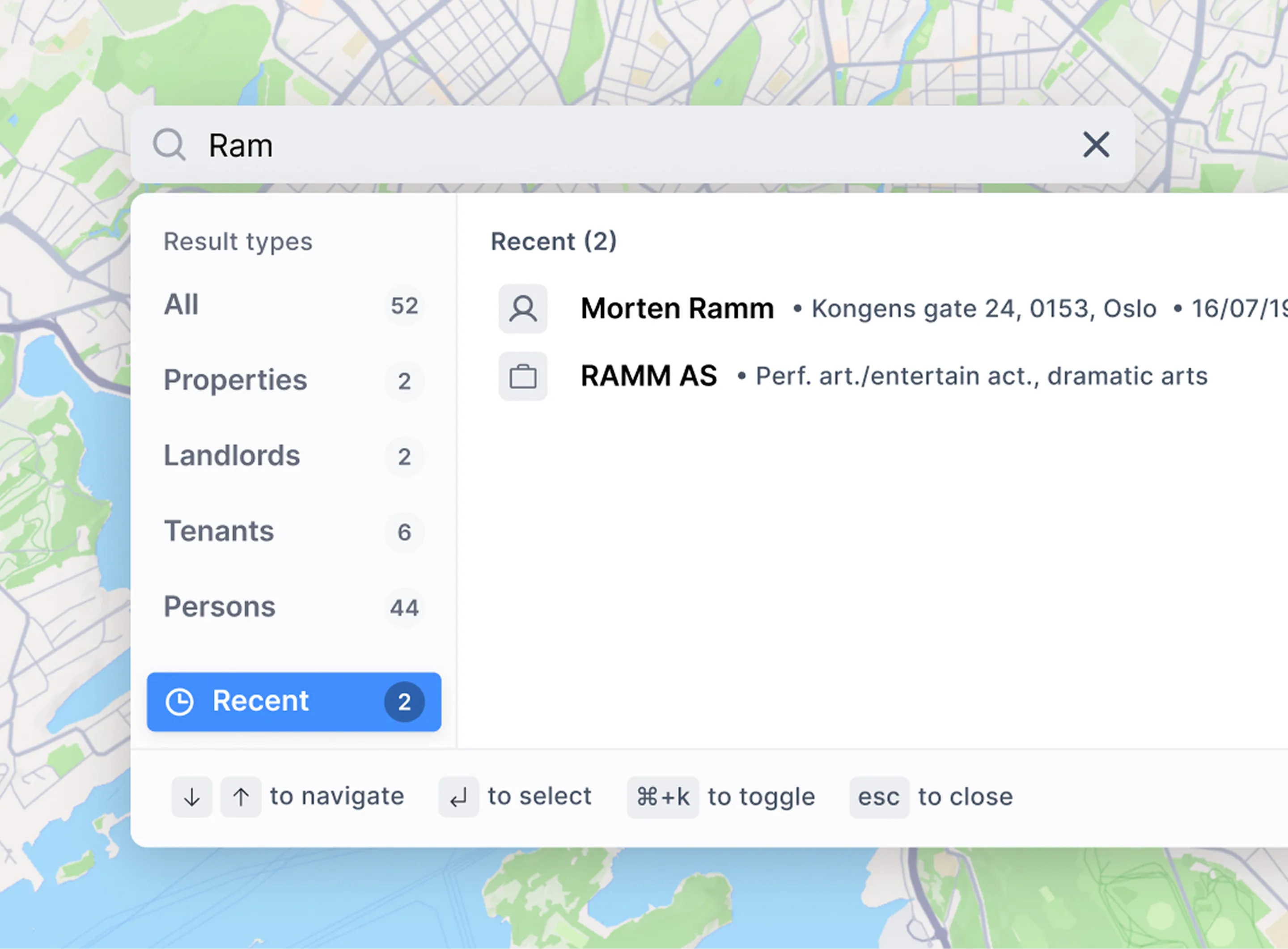The height and width of the screenshot is (949, 1288).
Task: Show only Landlords results
Action: (x=232, y=456)
